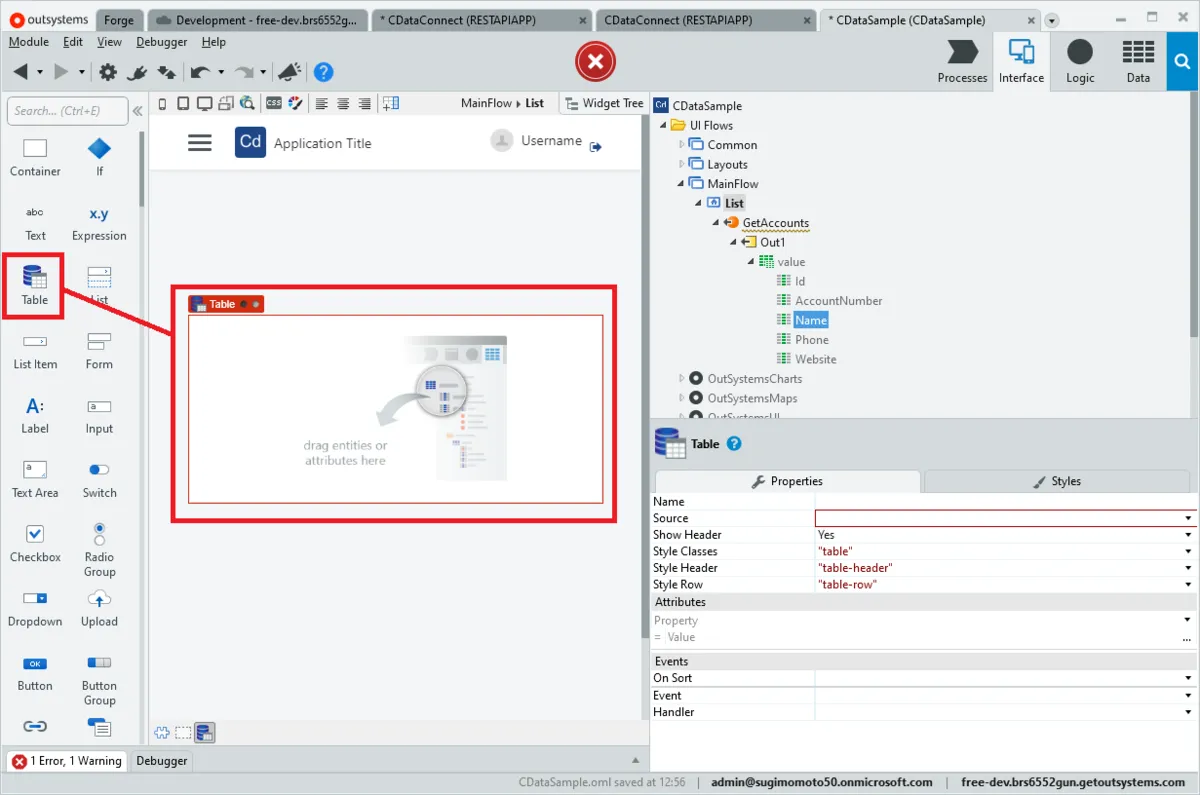Open the Widget Tree panel

(604, 103)
